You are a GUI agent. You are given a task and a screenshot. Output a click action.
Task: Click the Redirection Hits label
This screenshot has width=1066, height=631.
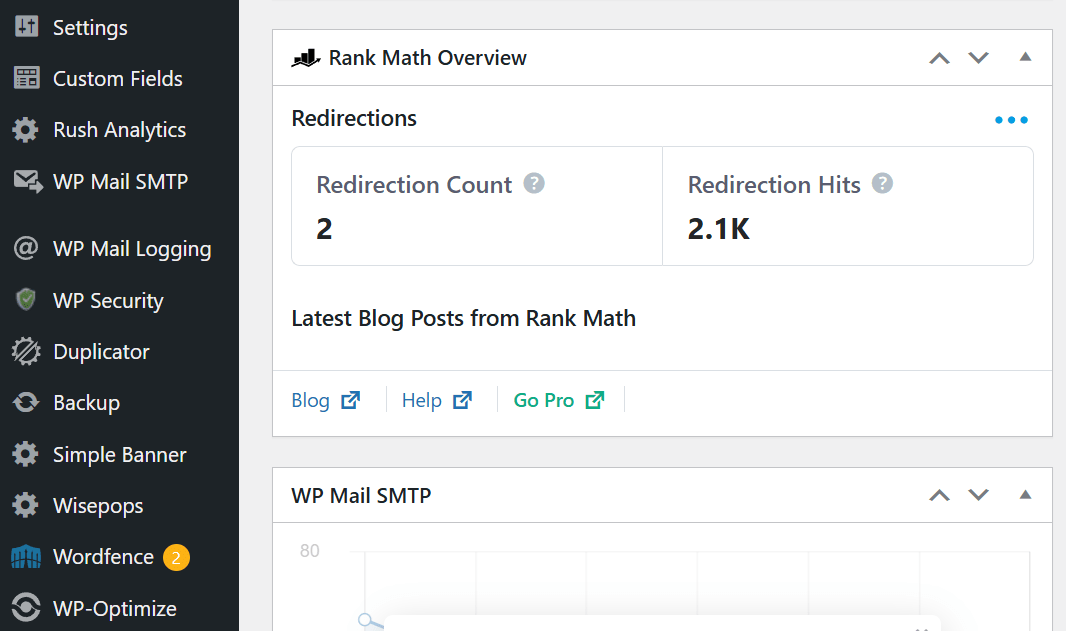tap(774, 184)
